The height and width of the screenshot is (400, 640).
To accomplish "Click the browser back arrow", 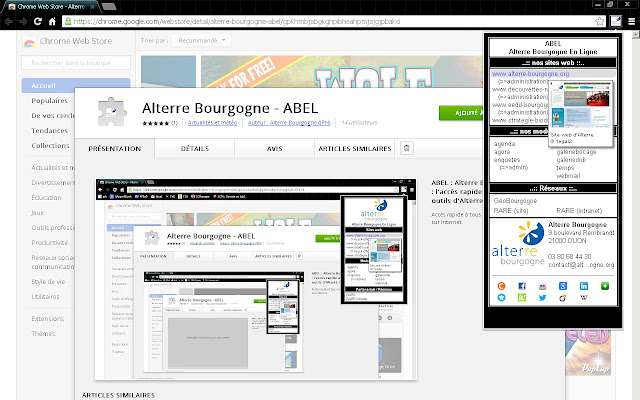I will click(x=9, y=21).
